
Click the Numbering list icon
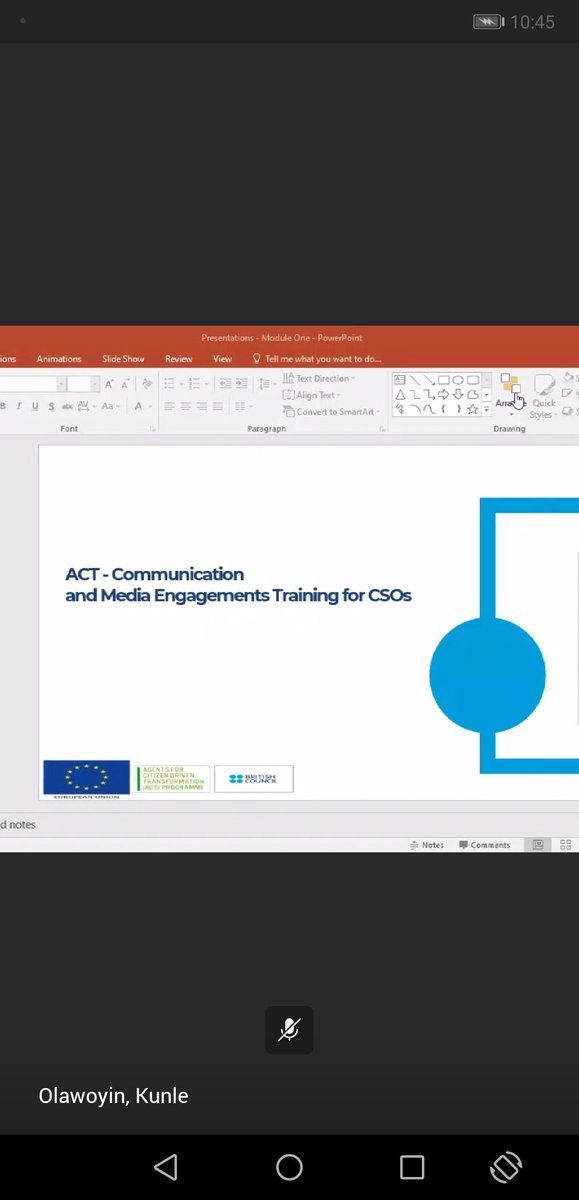click(194, 384)
